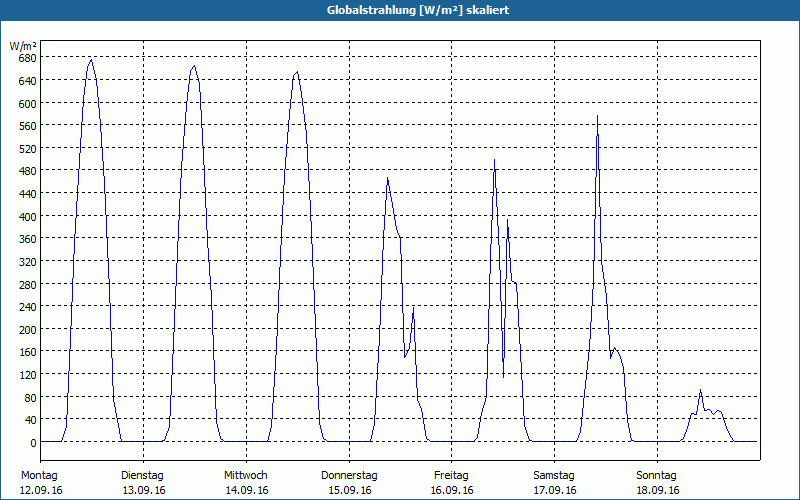
Task: Click Sunday's low radiation curve peak
Action: pyautogui.click(x=701, y=390)
